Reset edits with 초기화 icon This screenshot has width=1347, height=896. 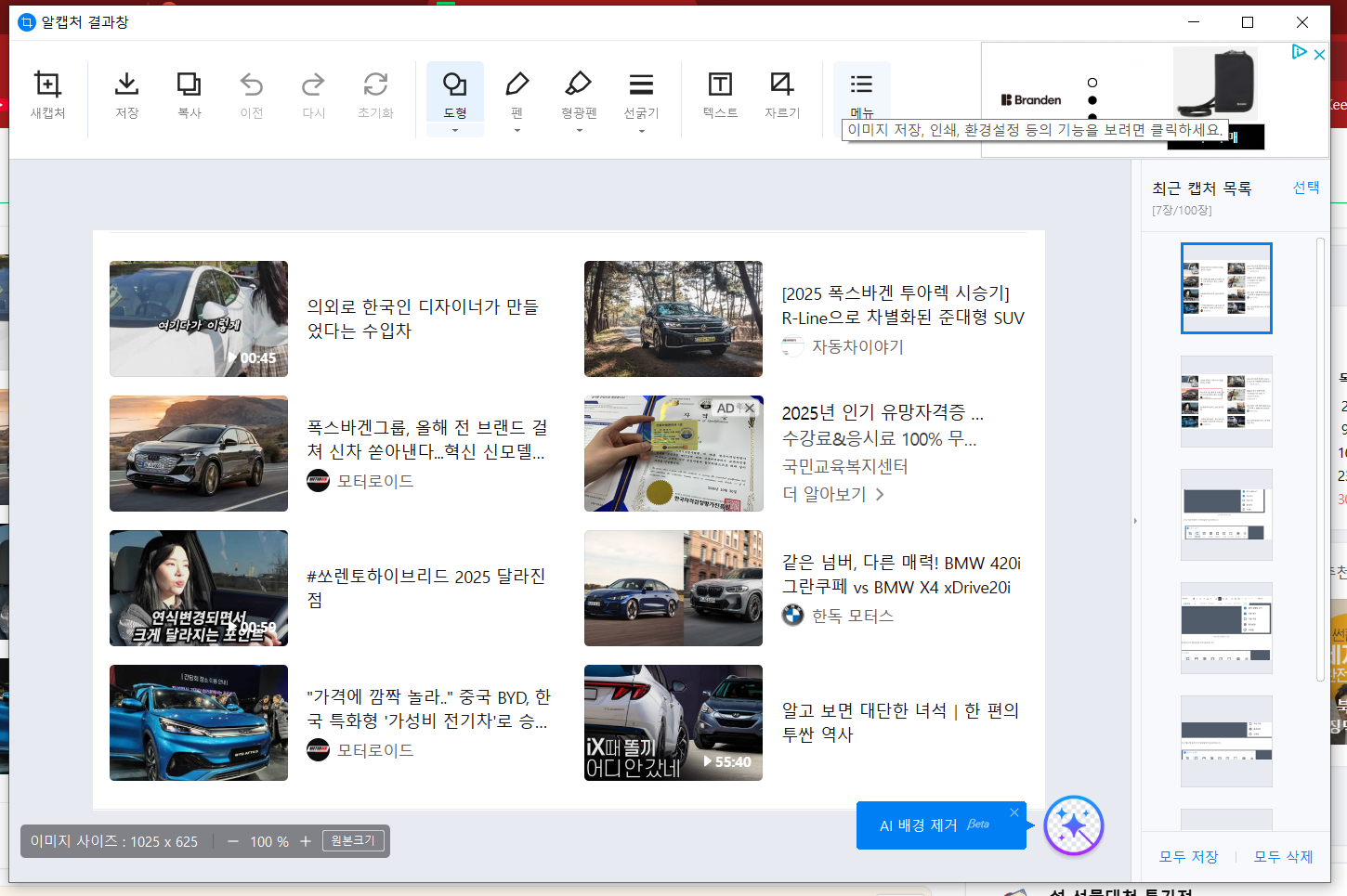pos(375,94)
